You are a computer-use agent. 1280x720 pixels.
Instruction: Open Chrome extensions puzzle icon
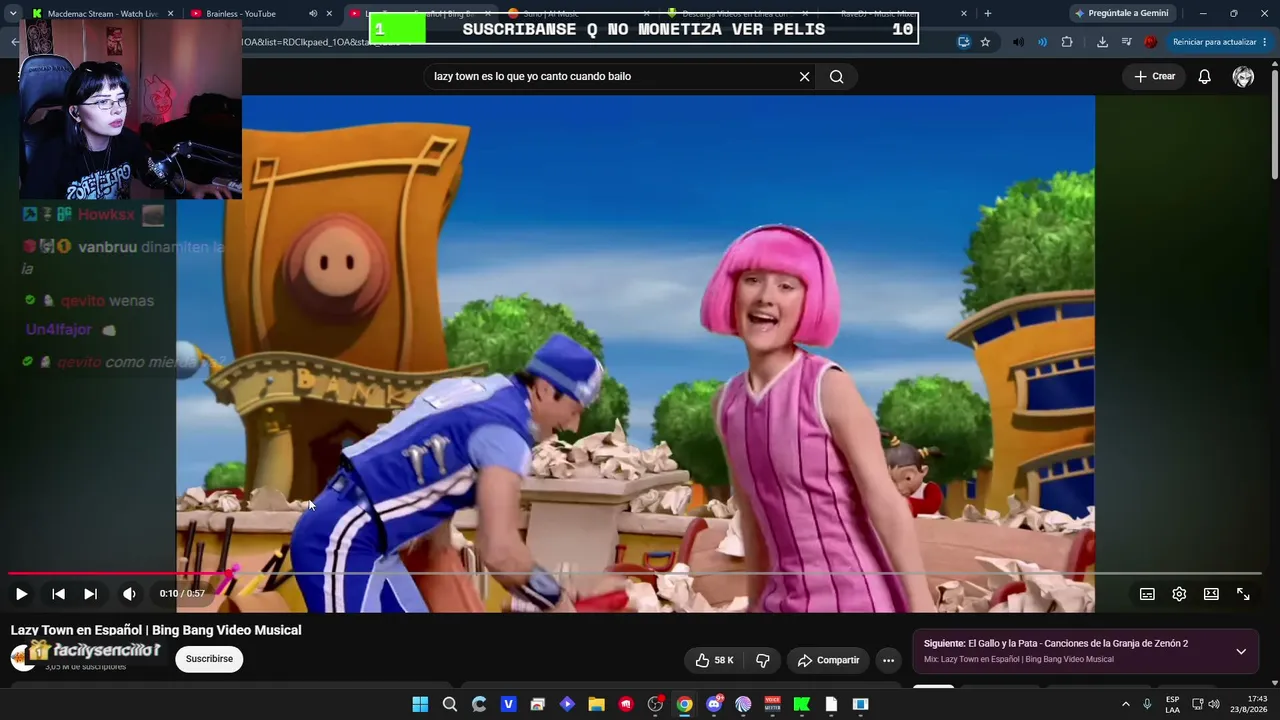[x=1067, y=42]
